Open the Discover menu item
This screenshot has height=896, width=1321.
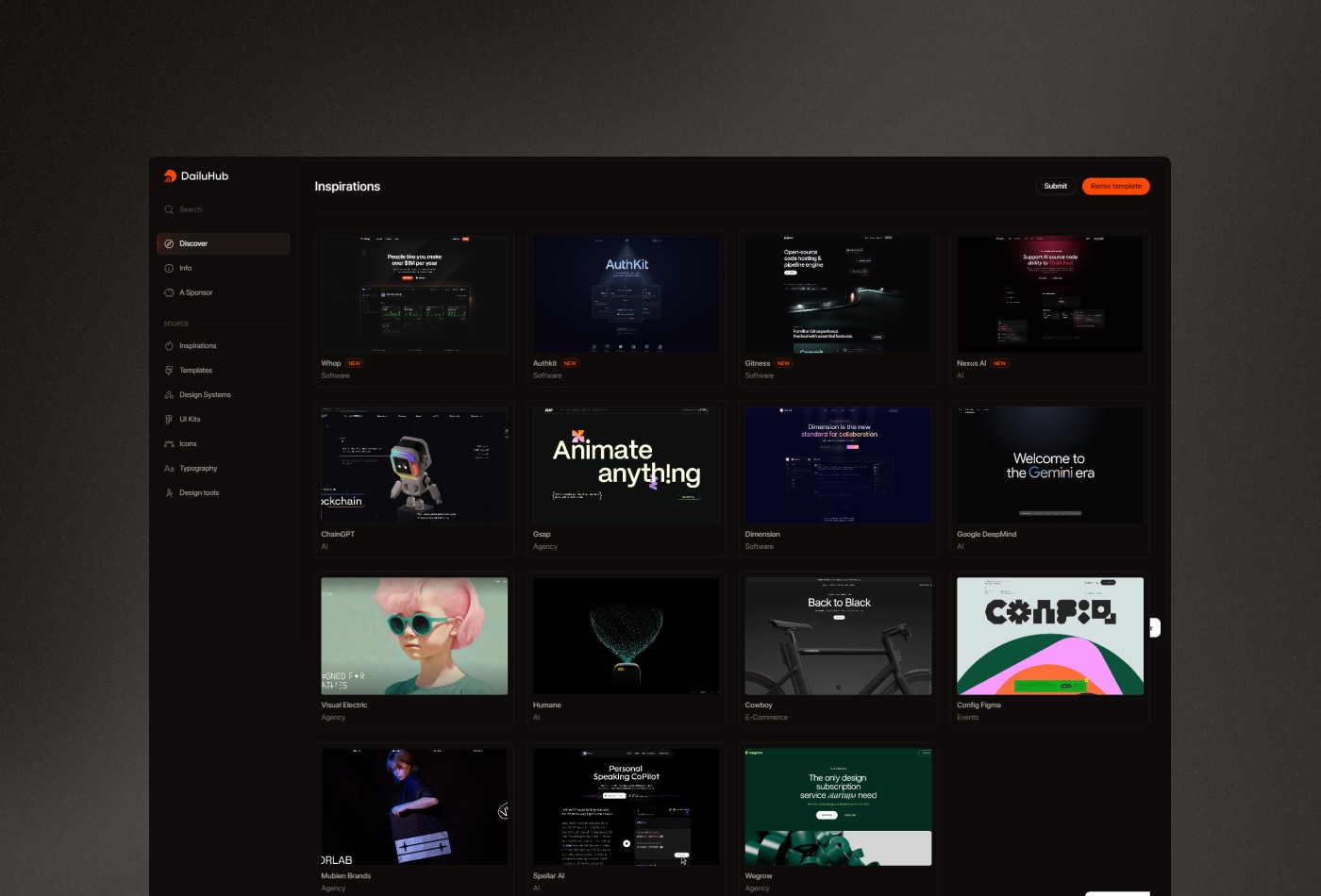[223, 243]
